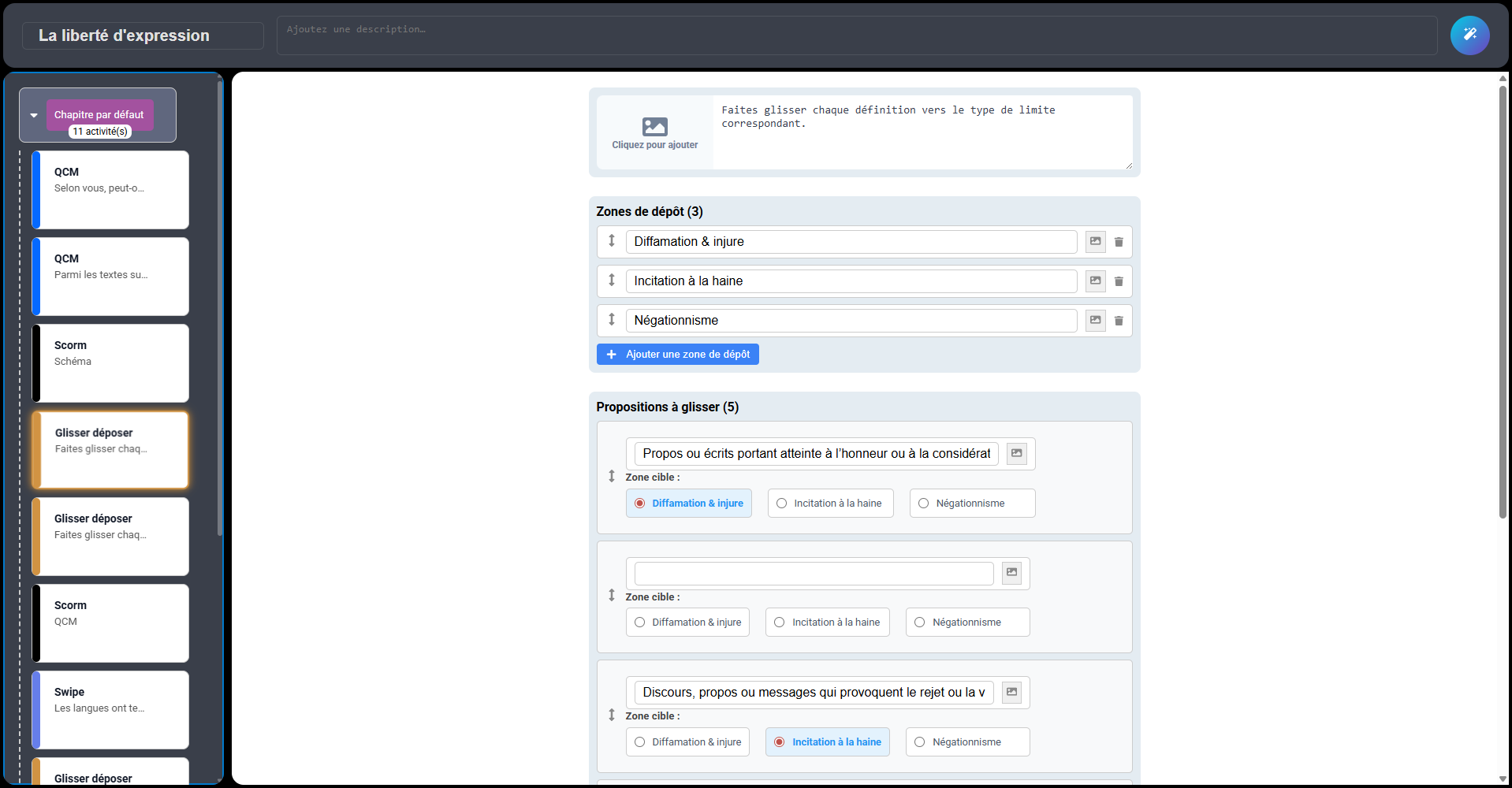1512x788 pixels.
Task: Add image to Négationnisme drop zone
Action: click(1095, 321)
